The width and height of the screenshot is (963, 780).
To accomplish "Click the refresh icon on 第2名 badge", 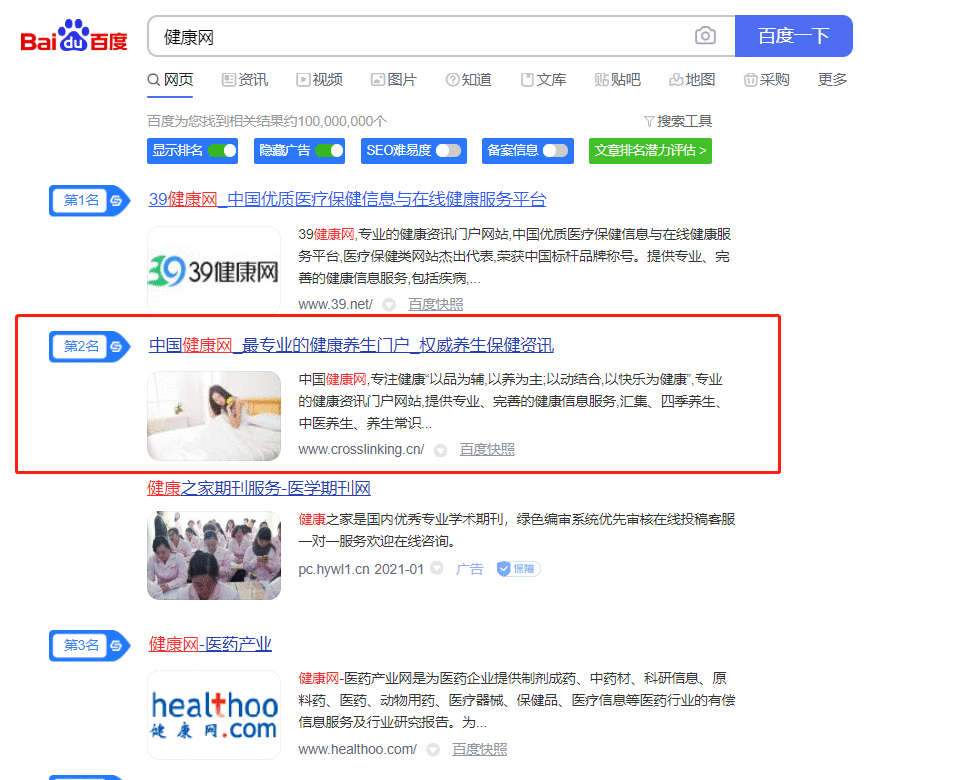I will [x=116, y=346].
